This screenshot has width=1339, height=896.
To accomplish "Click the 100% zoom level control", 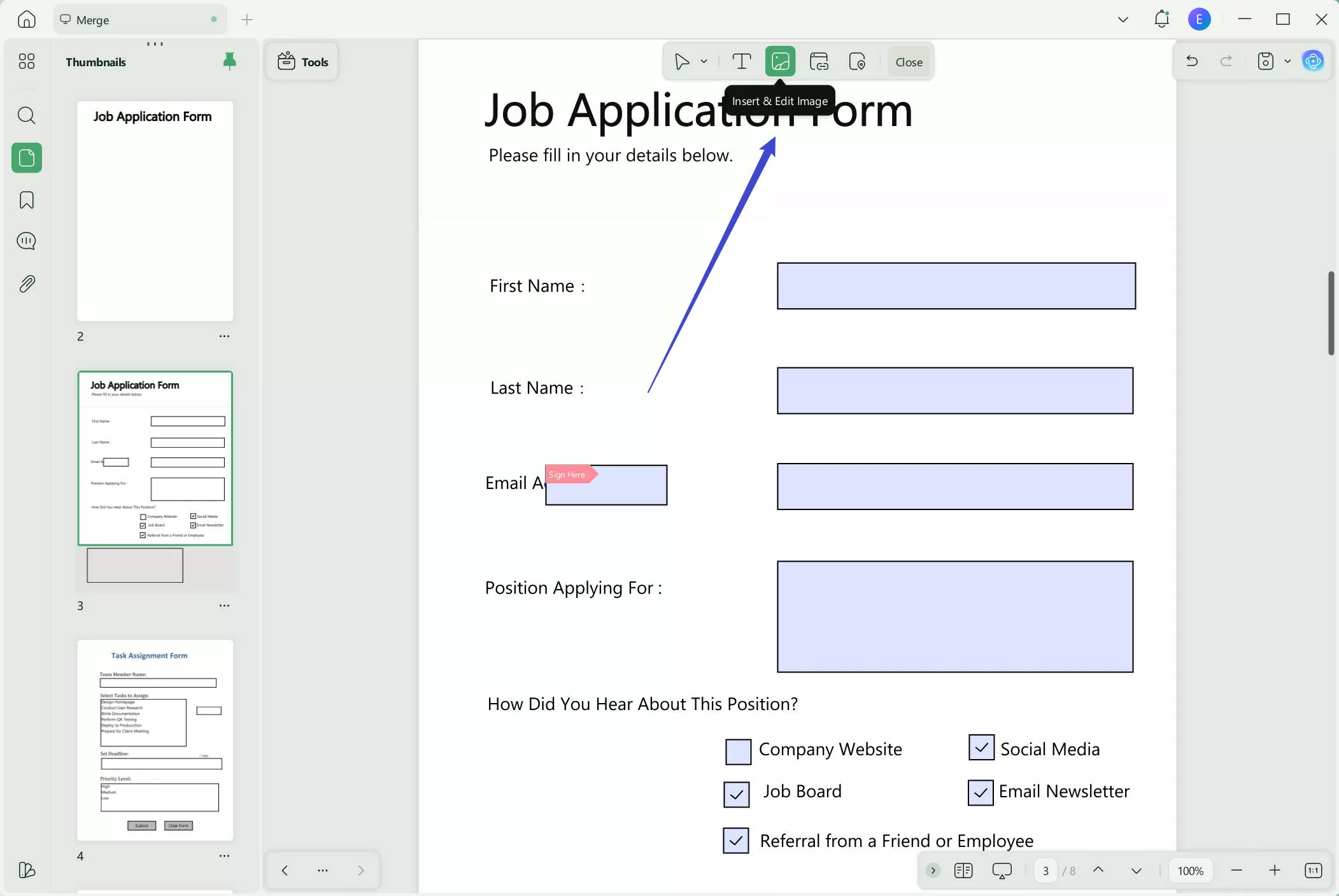I will coord(1190,870).
